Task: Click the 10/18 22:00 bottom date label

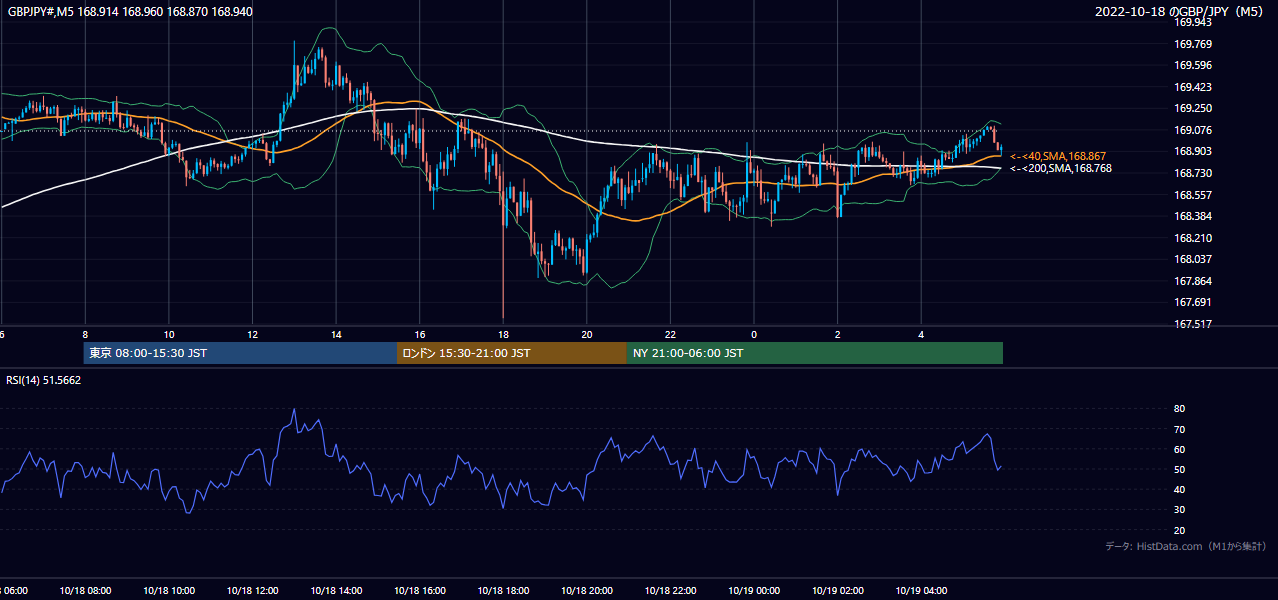Action: tap(670, 591)
